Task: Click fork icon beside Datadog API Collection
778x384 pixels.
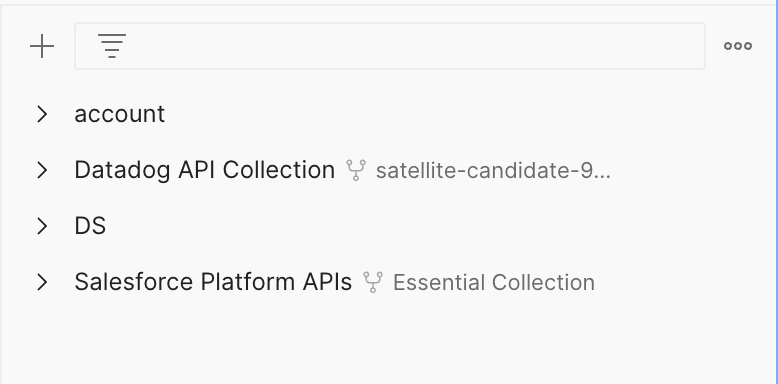Action: coord(356,170)
